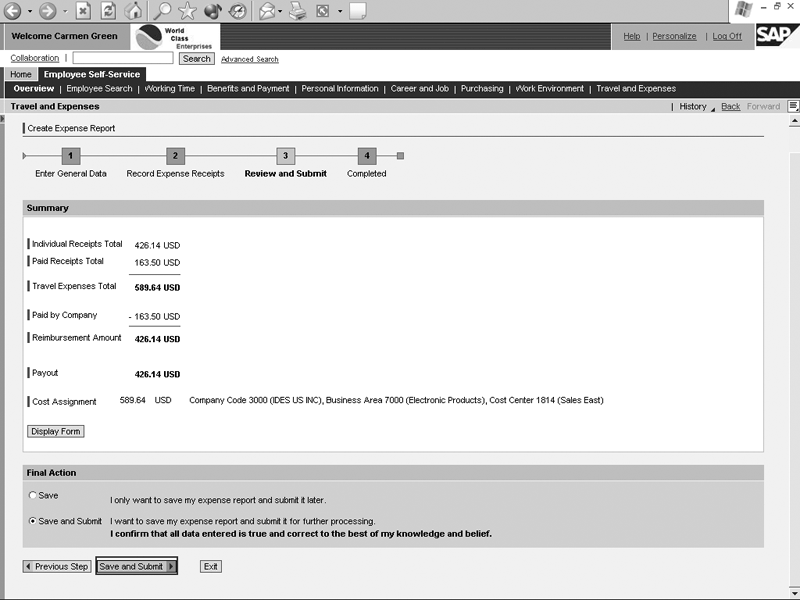Open the Advanced Search link
800x600 pixels.
click(x=249, y=59)
